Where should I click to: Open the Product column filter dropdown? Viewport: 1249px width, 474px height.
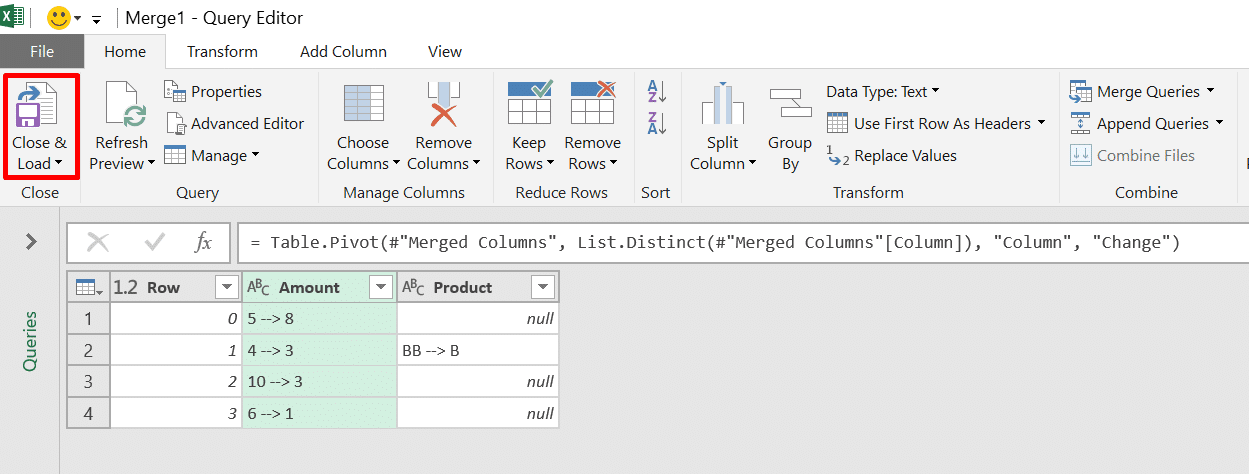pos(542,288)
